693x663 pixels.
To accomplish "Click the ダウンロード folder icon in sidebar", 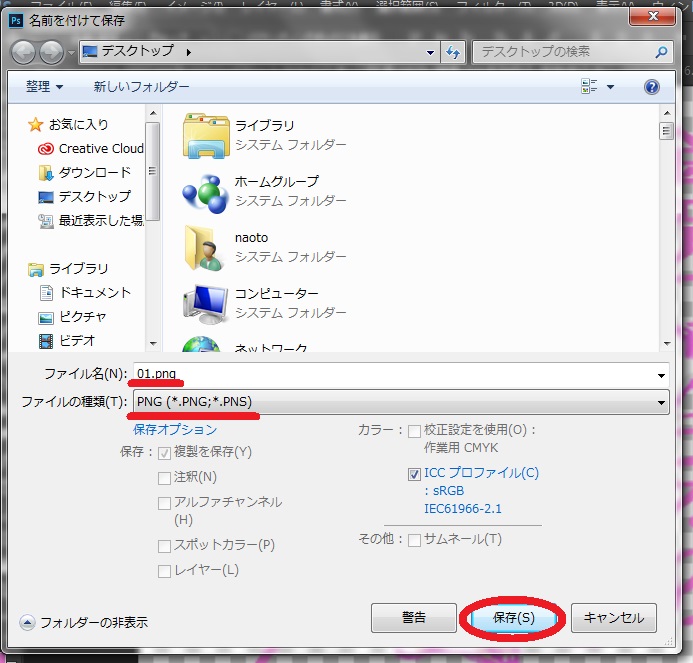I will click(x=46, y=173).
